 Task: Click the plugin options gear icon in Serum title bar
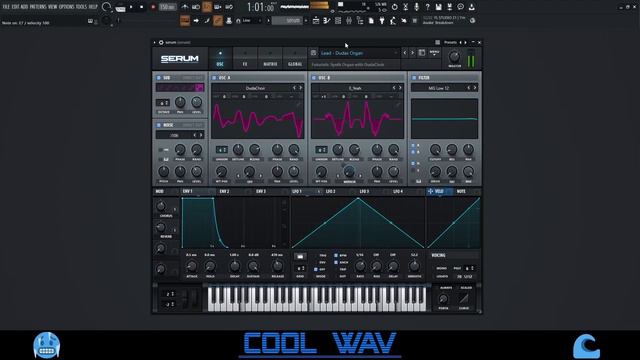tap(161, 42)
